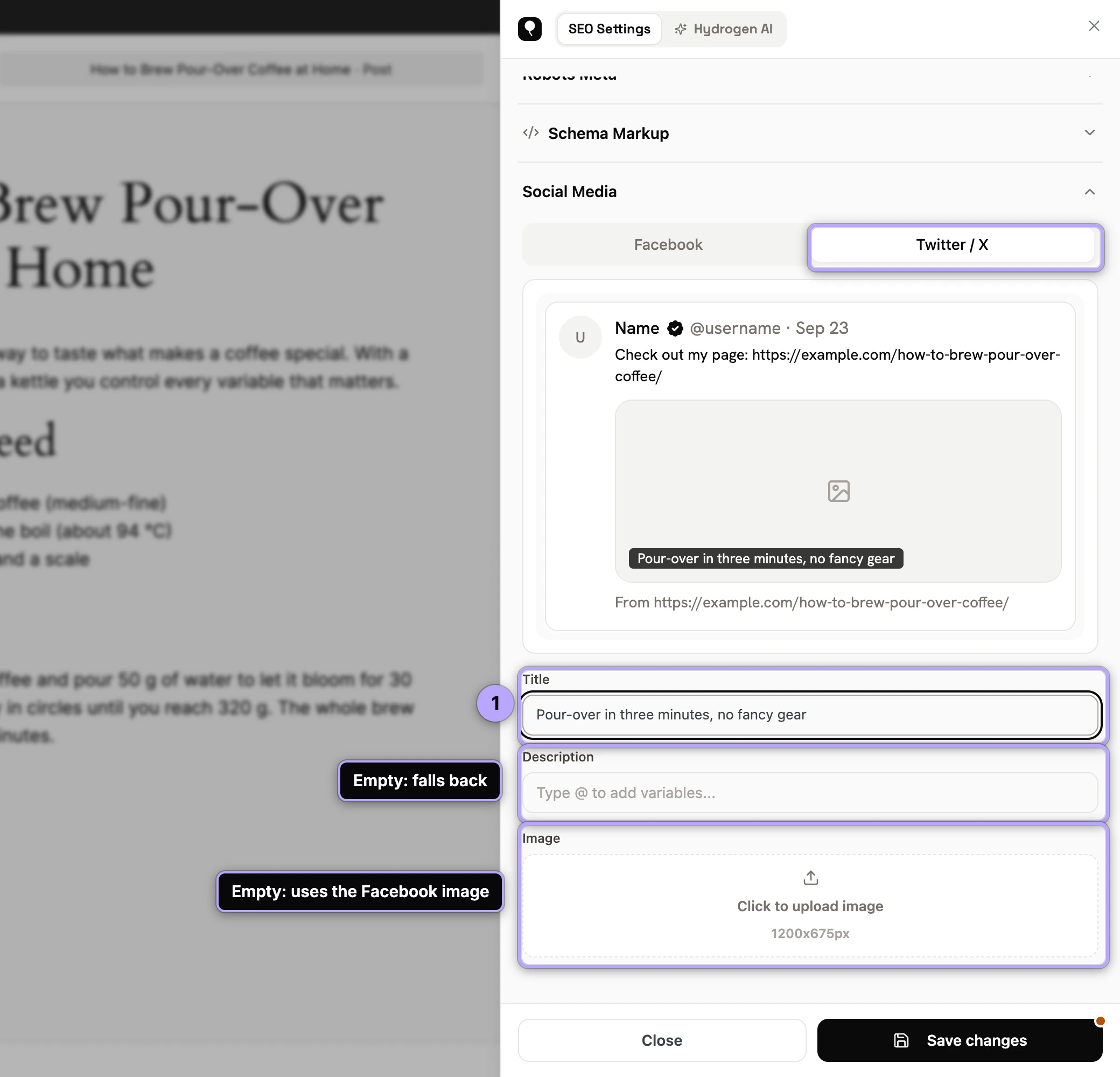Open the Hydrogen AI tab
The image size is (1120, 1077).
coord(724,29)
